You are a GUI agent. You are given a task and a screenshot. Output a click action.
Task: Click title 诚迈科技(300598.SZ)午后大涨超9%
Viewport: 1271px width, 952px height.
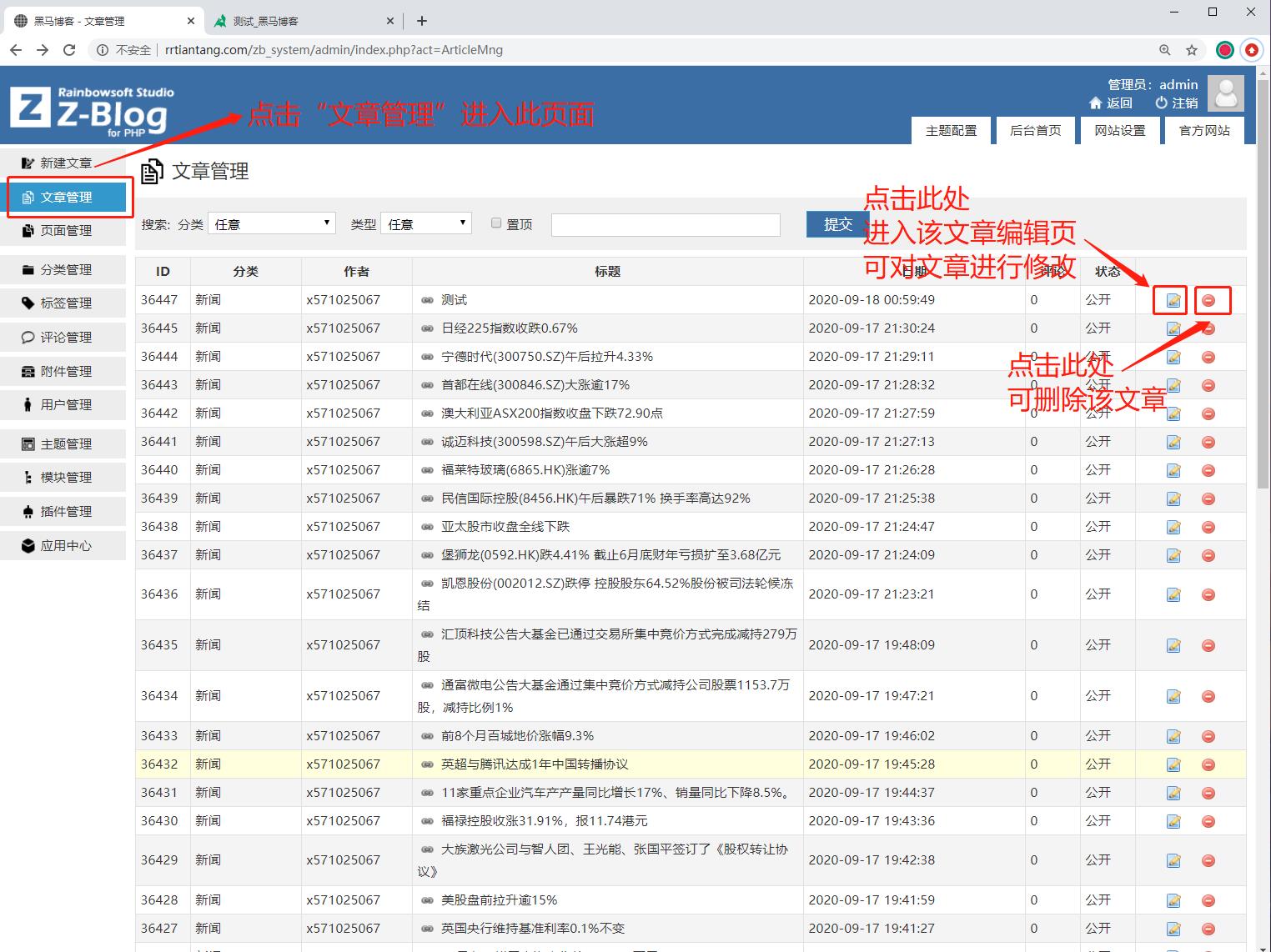[545, 442]
